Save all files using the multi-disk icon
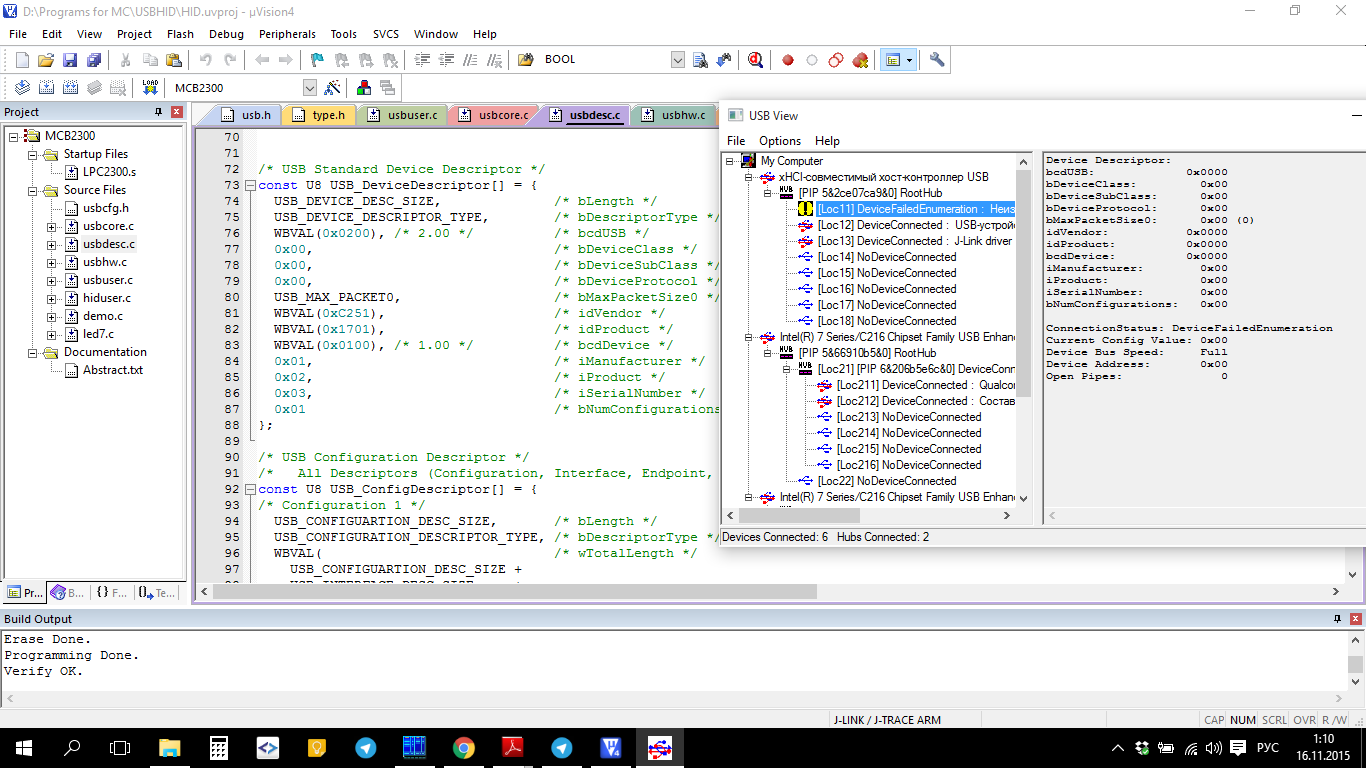1366x768 pixels. click(92, 60)
